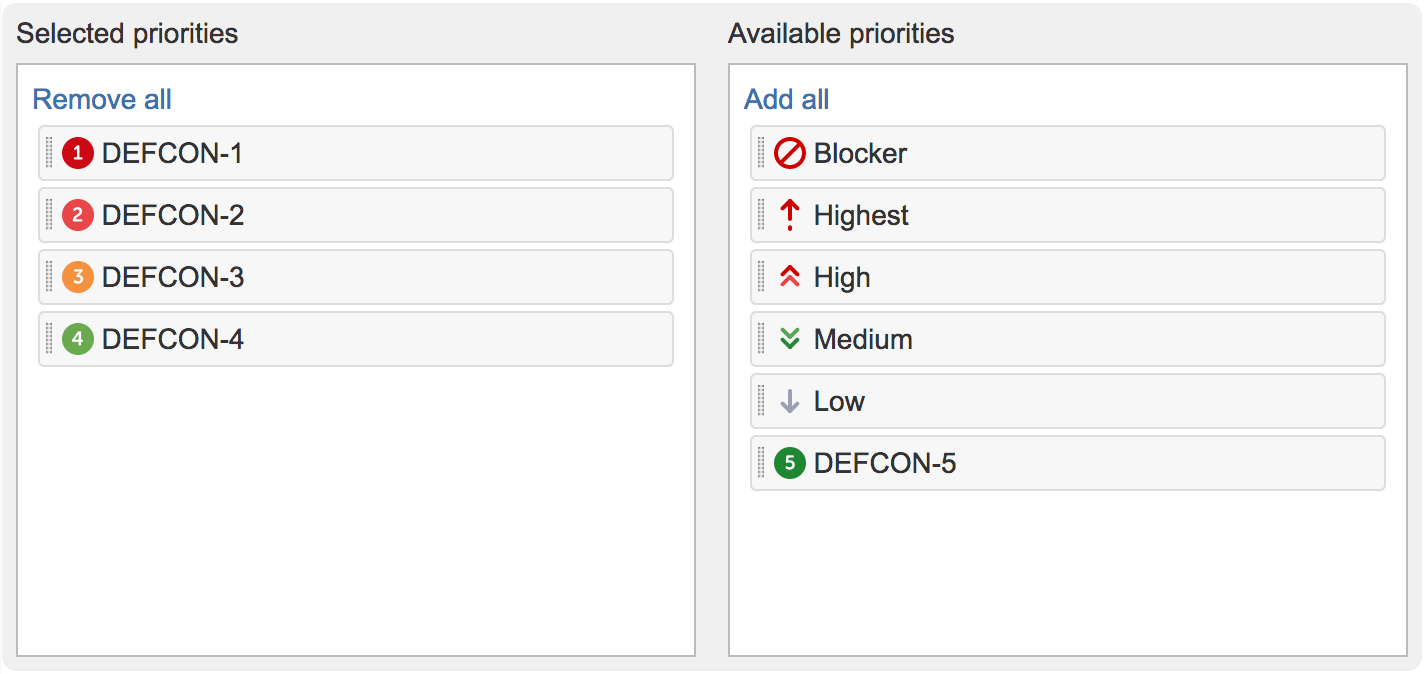Click the red DEFCON-1 priority icon
The height and width of the screenshot is (674, 1424).
(78, 153)
